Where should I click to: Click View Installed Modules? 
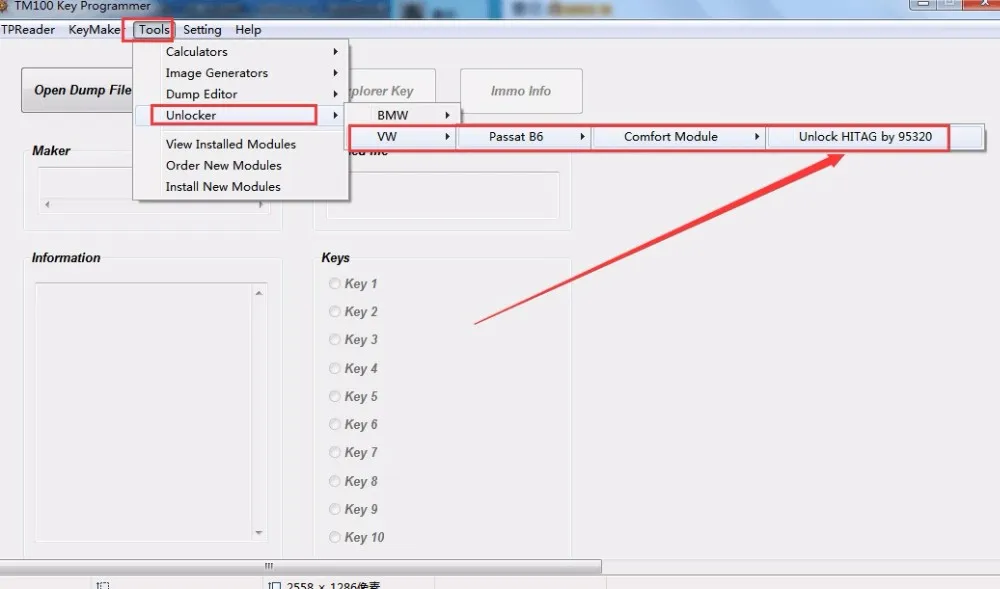pos(240,144)
